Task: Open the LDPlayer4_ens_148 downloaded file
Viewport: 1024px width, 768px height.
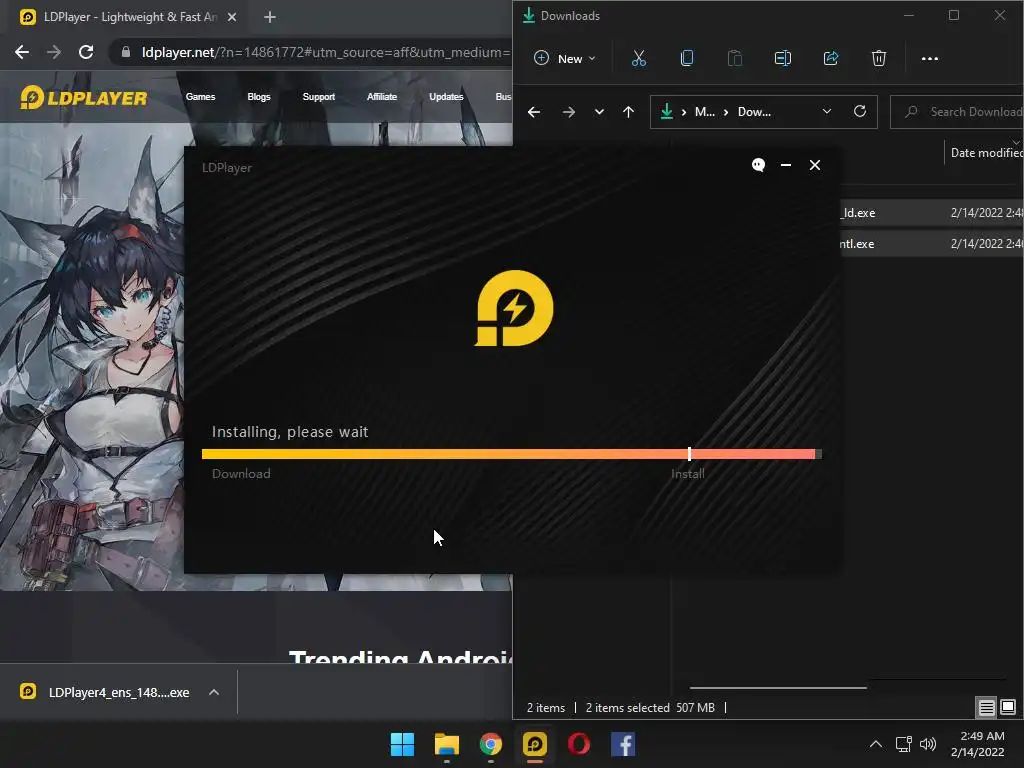Action: (x=105, y=692)
